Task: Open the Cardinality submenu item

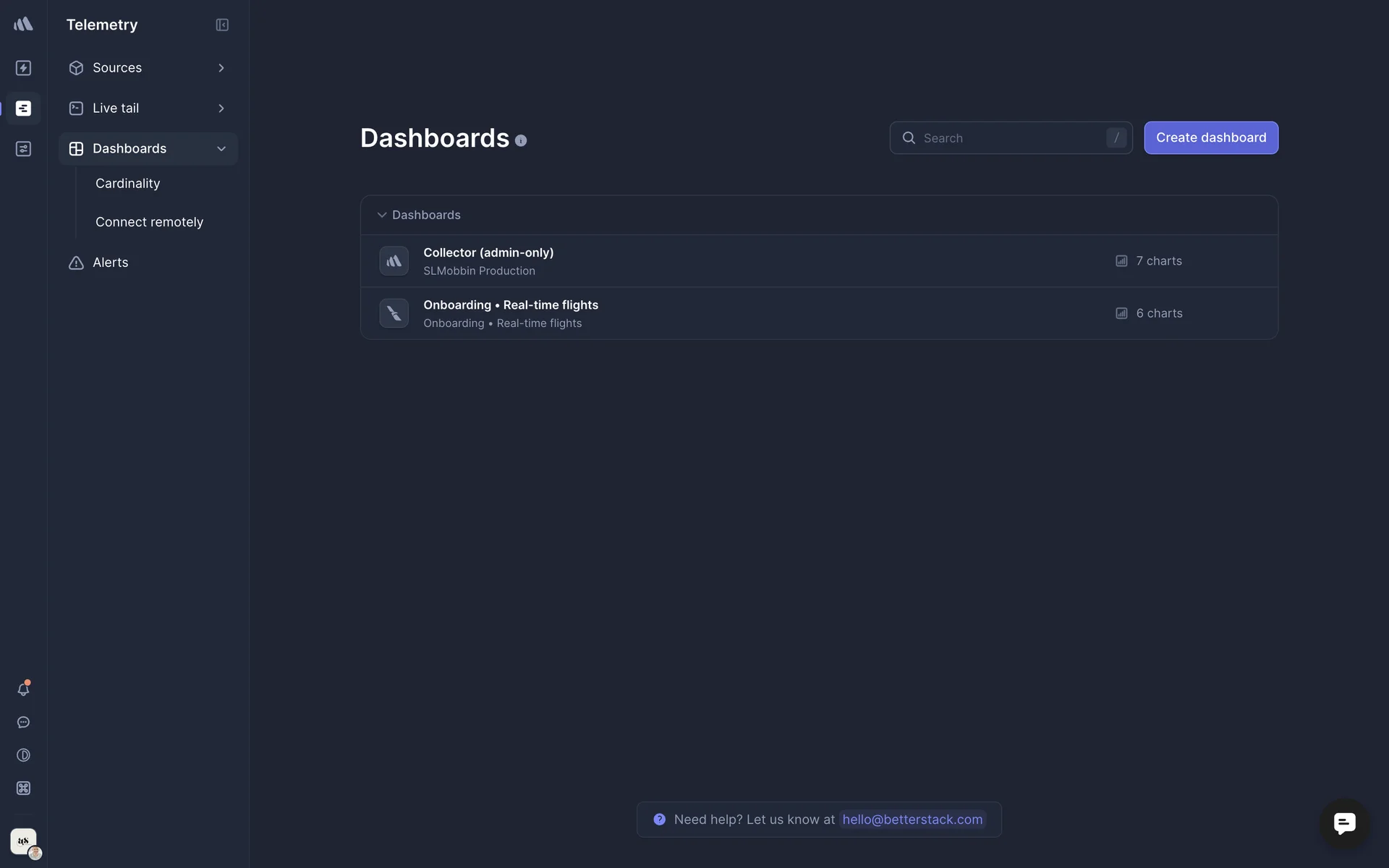Action: 128,184
